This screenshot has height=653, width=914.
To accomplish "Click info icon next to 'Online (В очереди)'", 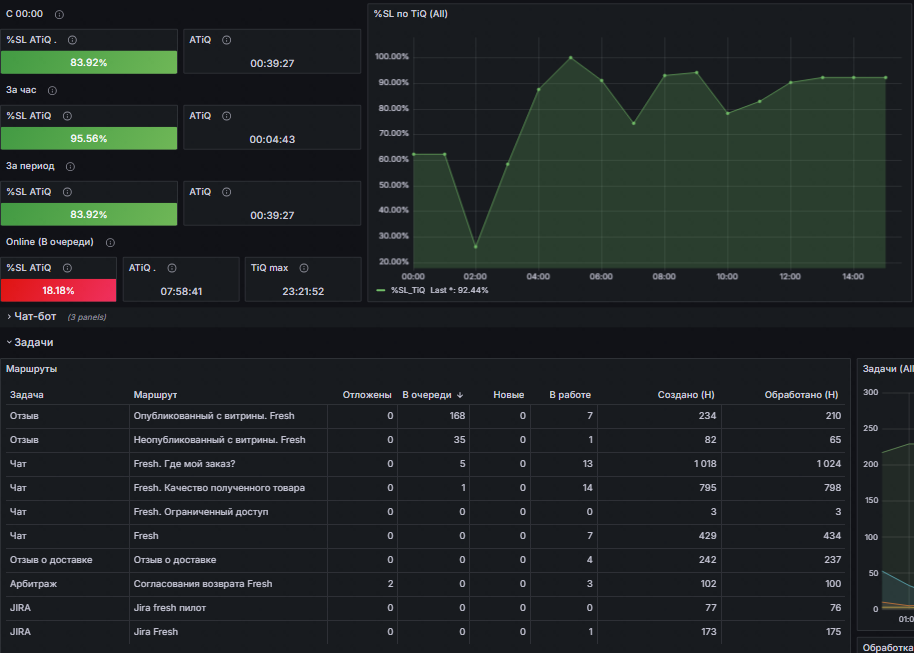I will pyautogui.click(x=110, y=243).
